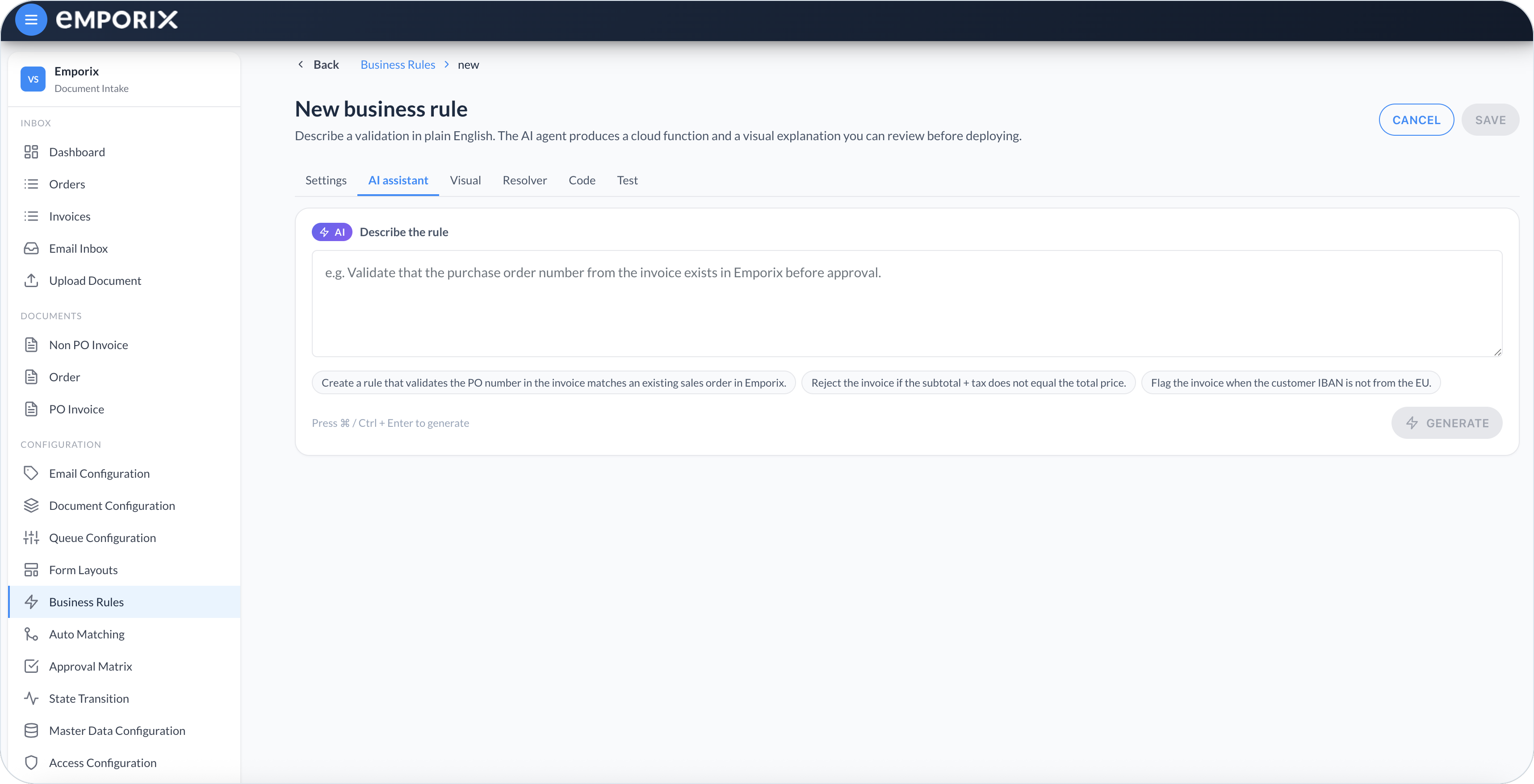Click the SAVE button
This screenshot has width=1534, height=784.
(1490, 120)
